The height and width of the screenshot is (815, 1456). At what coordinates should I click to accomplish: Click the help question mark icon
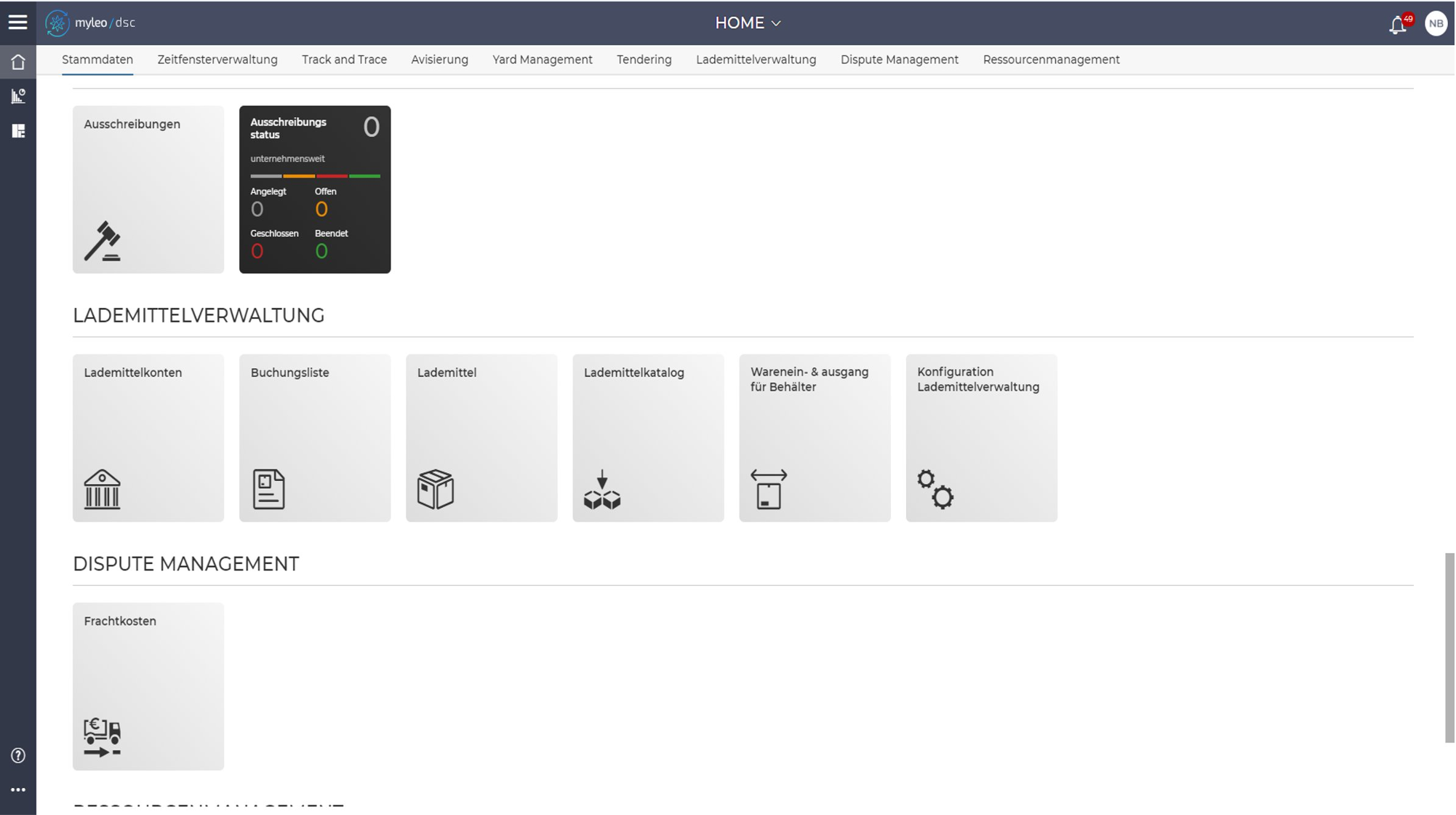[x=18, y=755]
